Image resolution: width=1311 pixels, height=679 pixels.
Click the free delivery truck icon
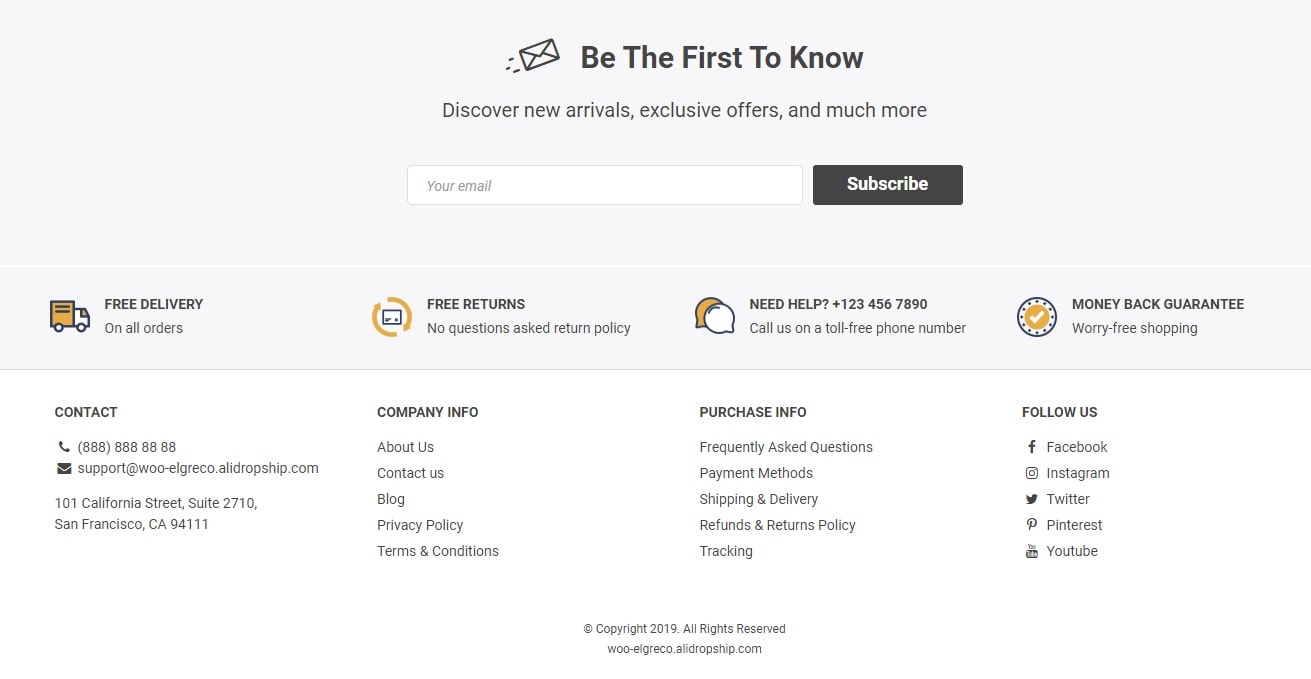tap(70, 316)
